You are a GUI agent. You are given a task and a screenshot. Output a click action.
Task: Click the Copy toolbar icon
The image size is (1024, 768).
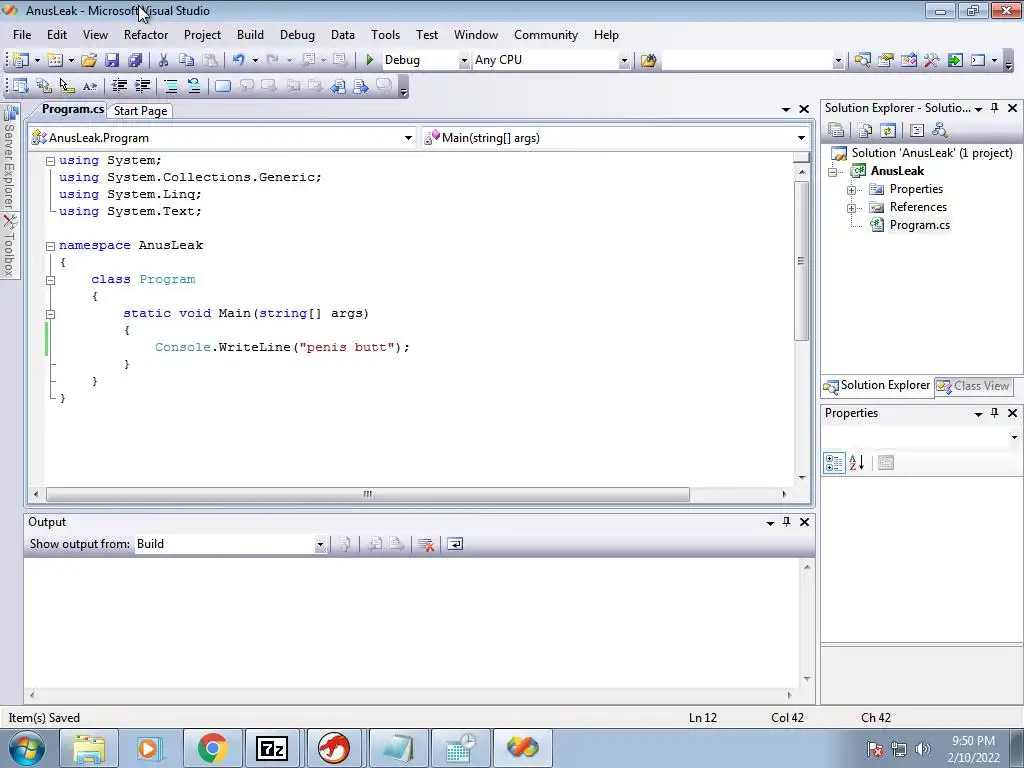186,60
